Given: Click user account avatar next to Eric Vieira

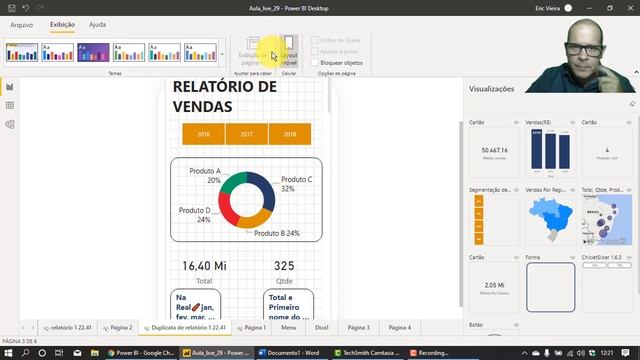Looking at the screenshot, I should tap(568, 8).
